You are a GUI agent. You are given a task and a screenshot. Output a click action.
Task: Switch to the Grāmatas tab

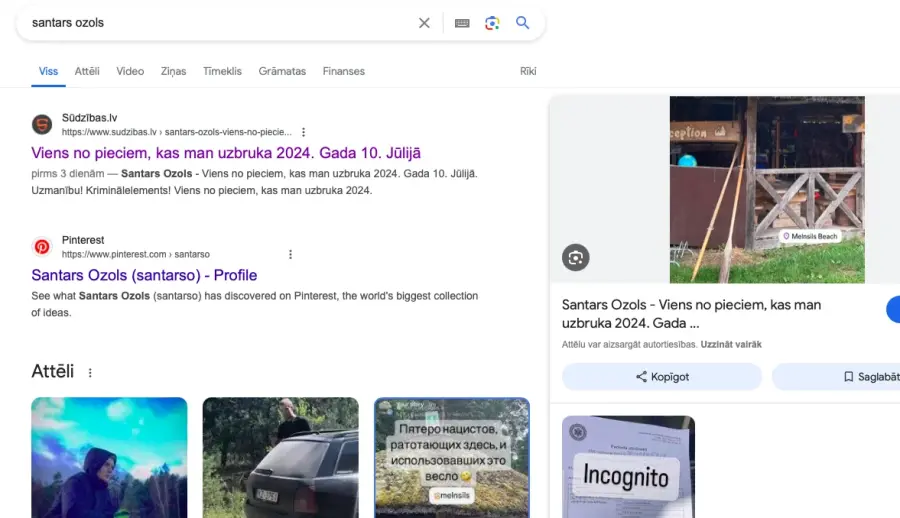(x=282, y=71)
